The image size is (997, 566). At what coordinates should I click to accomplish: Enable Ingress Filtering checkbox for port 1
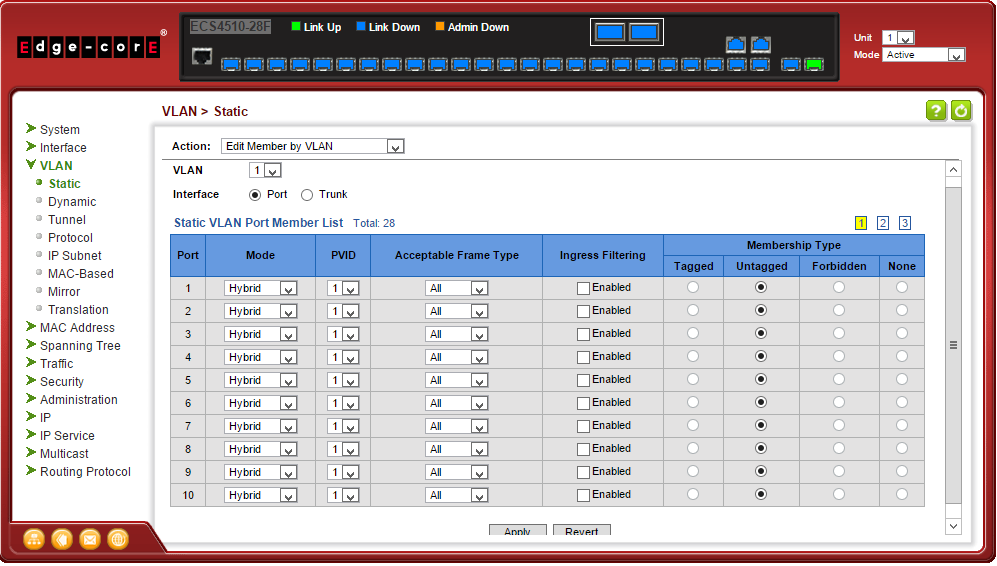click(x=584, y=288)
